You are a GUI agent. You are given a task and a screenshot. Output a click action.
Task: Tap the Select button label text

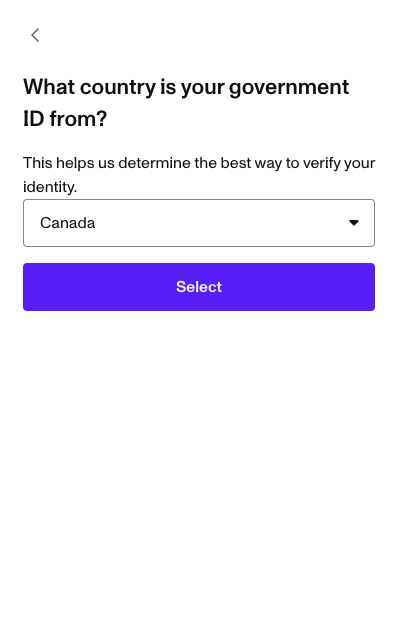coord(199,287)
